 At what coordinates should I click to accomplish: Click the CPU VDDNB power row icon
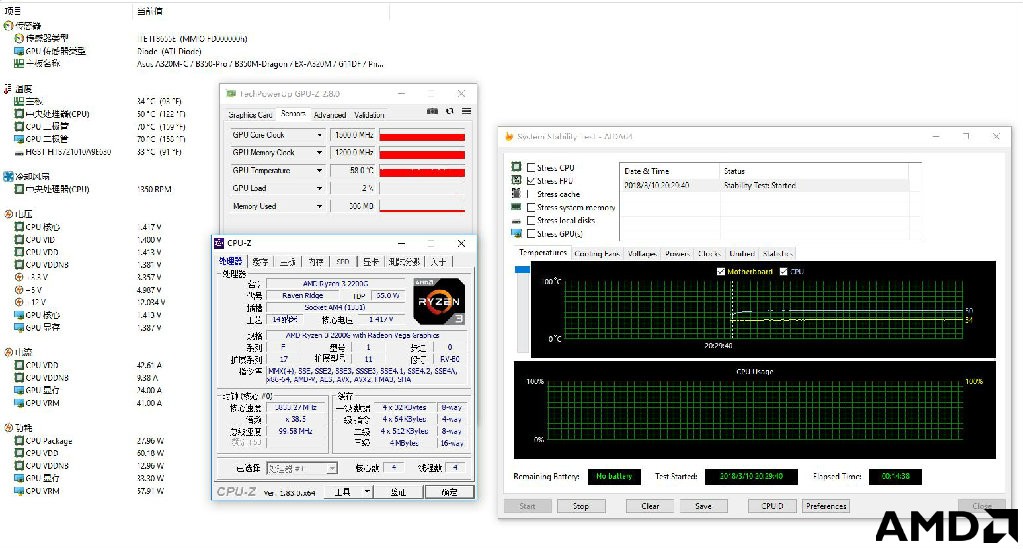pyautogui.click(x=19, y=465)
